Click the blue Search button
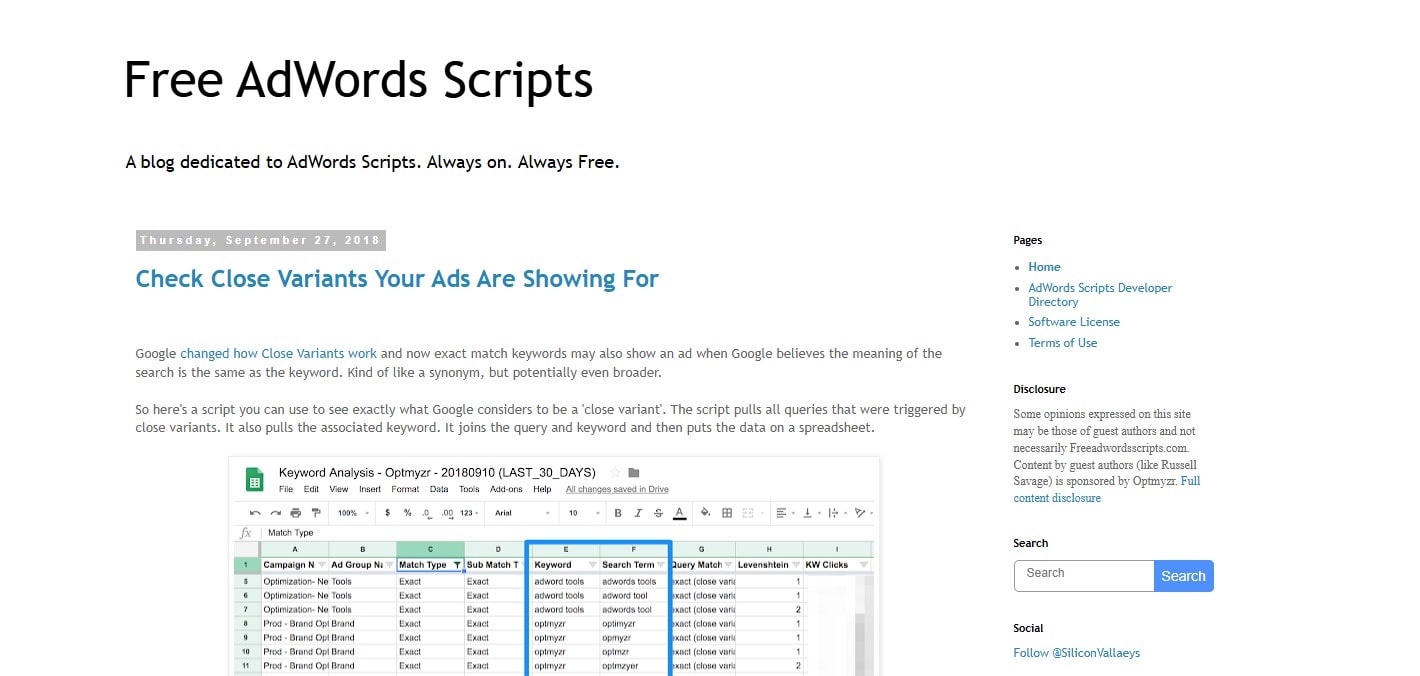Screen dimensions: 1420x676 pos(1184,576)
